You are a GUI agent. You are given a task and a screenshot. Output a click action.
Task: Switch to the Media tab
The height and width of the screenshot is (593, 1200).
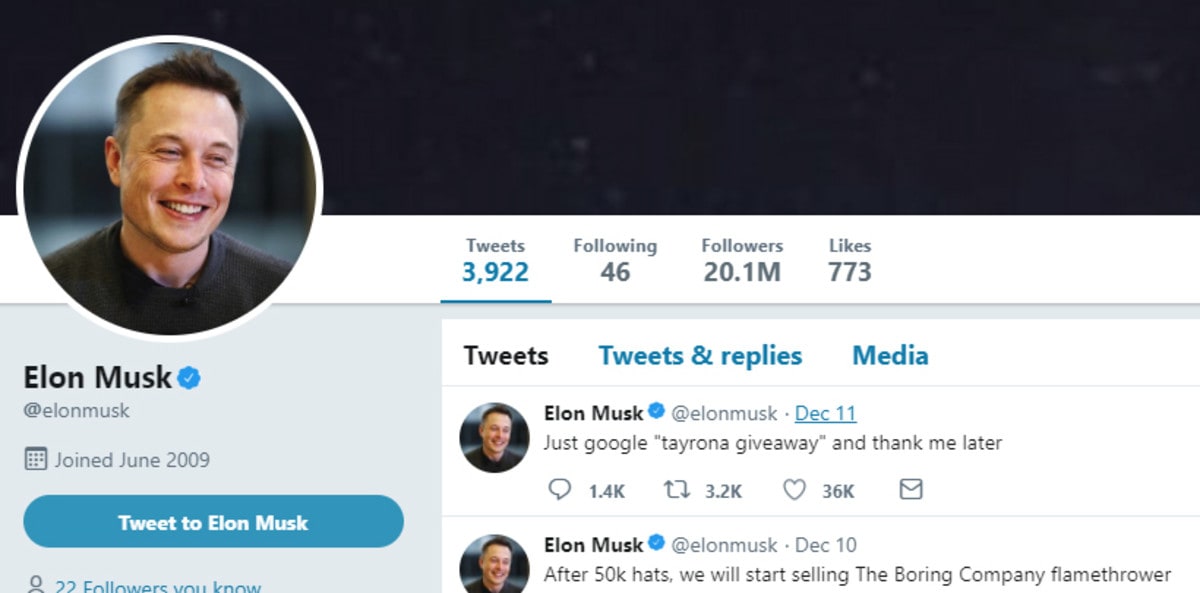click(890, 356)
